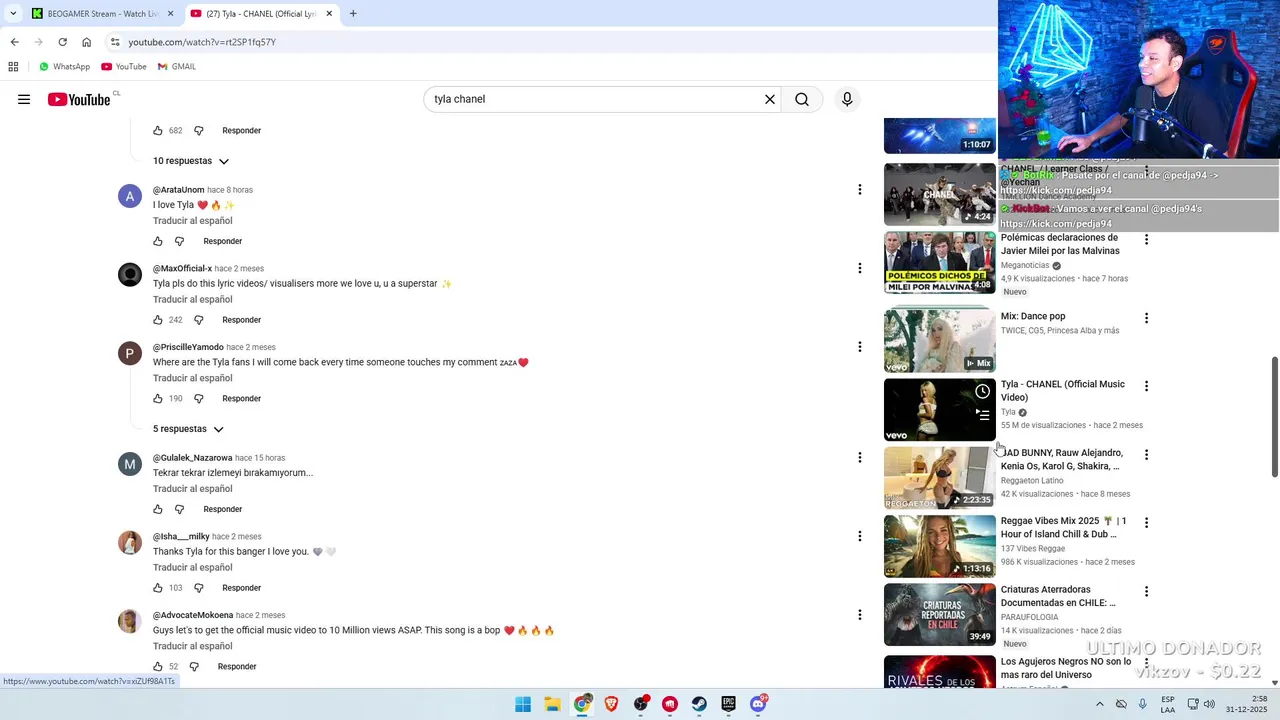This screenshot has width=1280, height=720.
Task: Open options menu for @PriscilleYamodo comment
Action: [x=859, y=347]
